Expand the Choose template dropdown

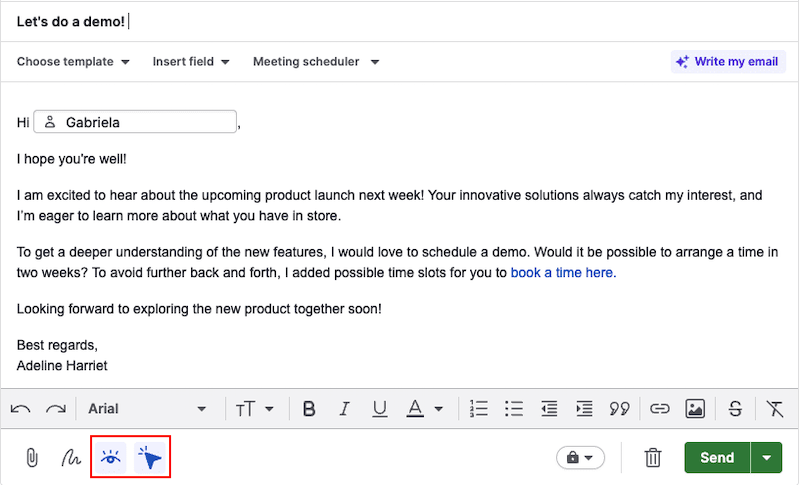[73, 62]
